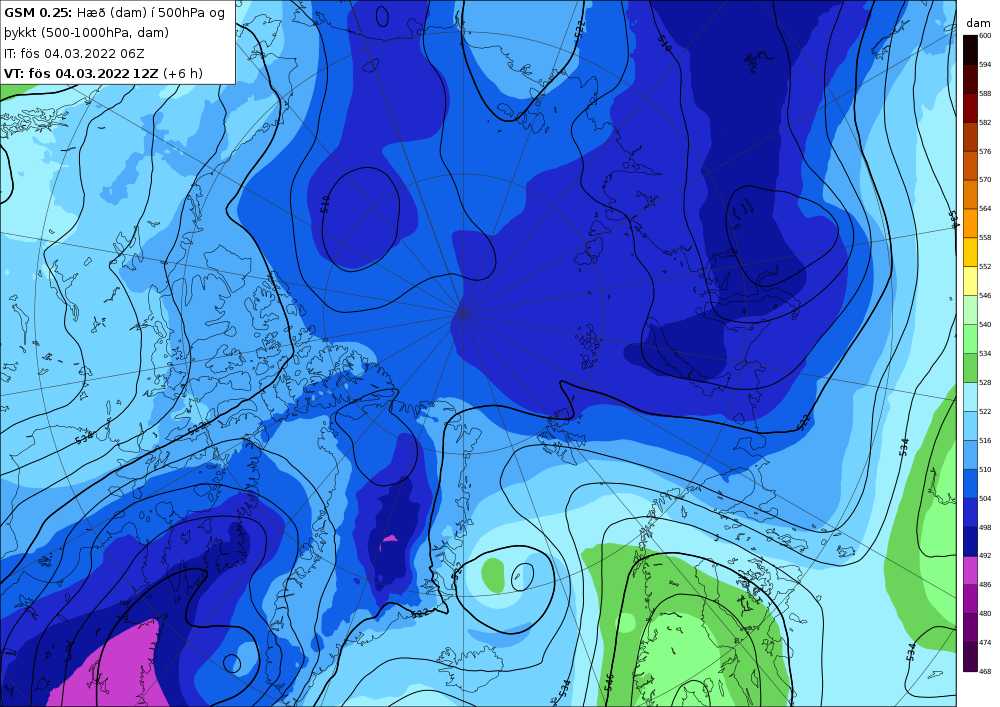
Task: Click the 564 legend value
Action: [985, 208]
